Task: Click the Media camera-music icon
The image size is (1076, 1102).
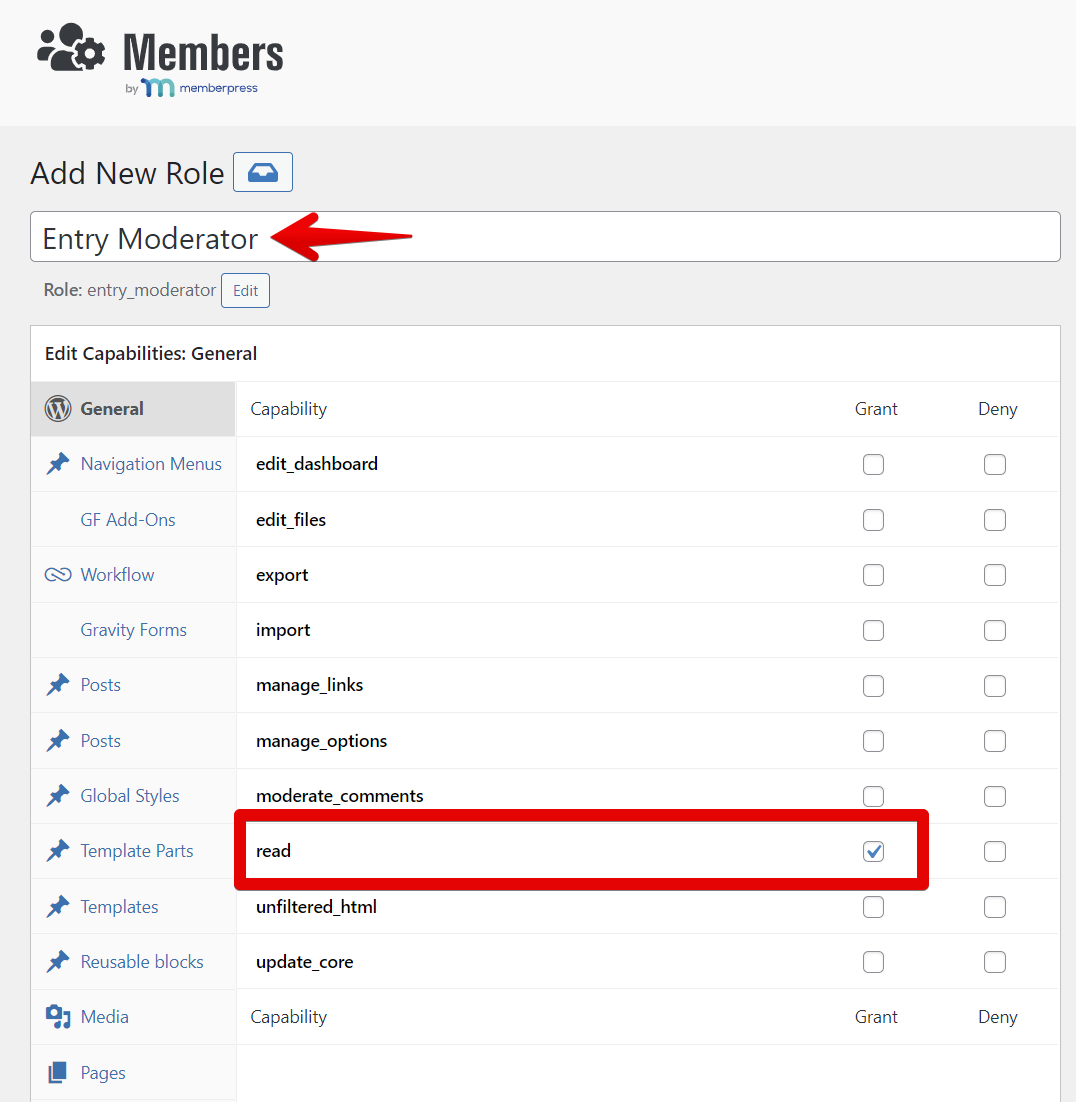Action: 58,1017
